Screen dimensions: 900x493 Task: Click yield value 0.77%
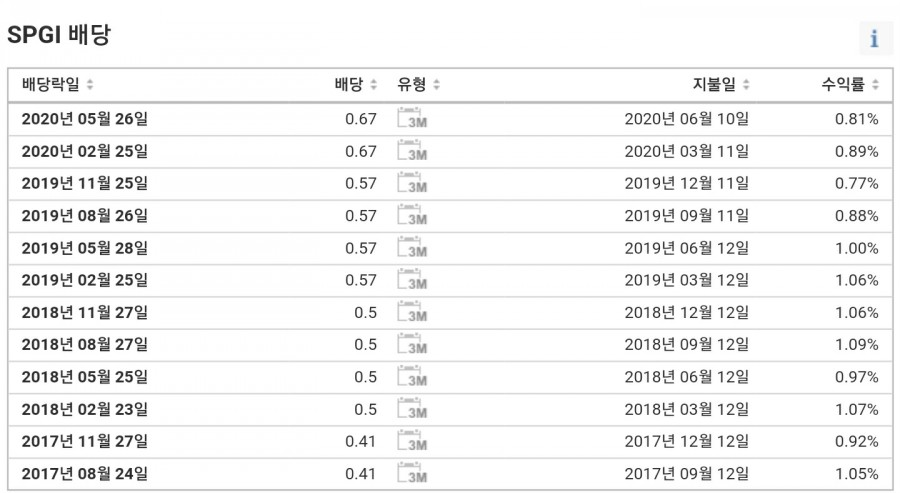tap(856, 183)
